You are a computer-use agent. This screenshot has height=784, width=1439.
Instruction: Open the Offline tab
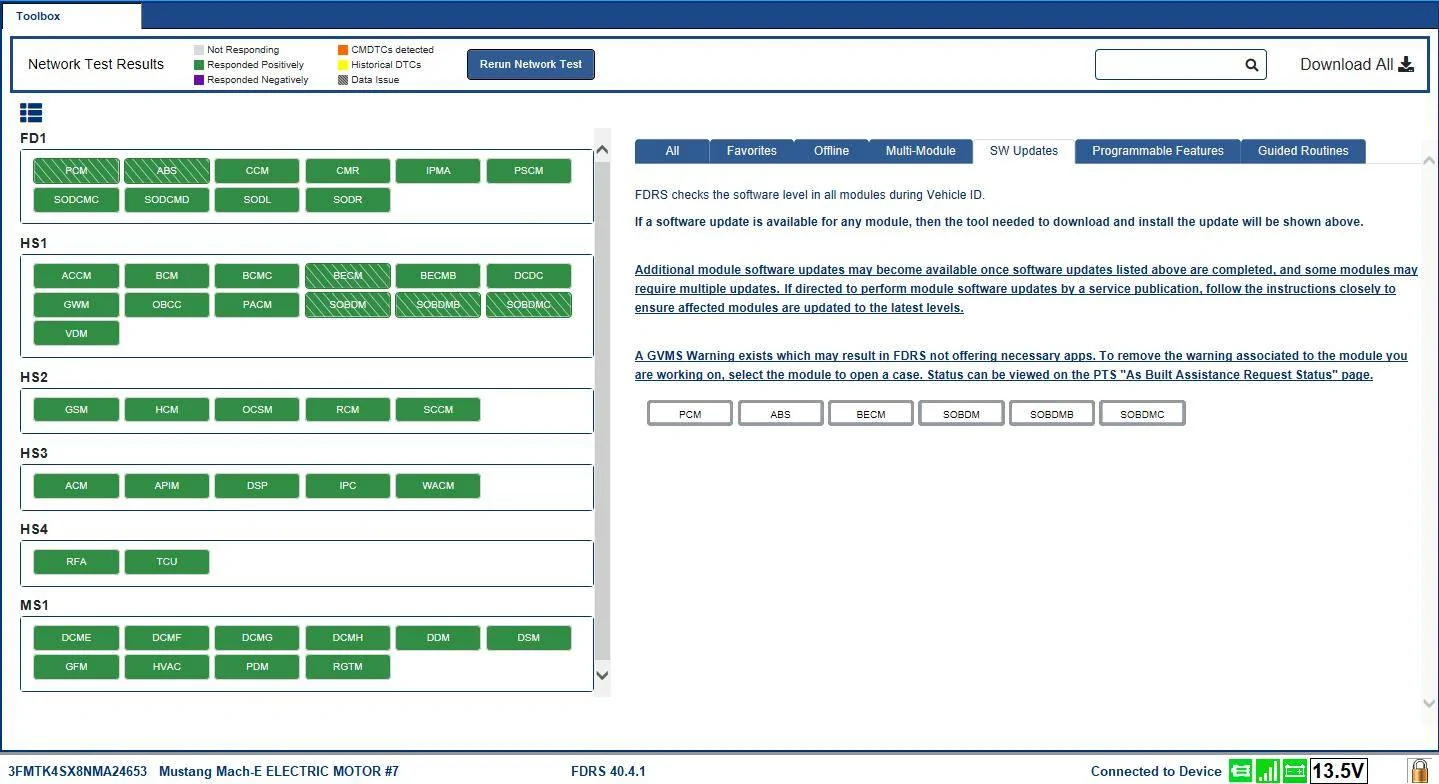pyautogui.click(x=831, y=151)
